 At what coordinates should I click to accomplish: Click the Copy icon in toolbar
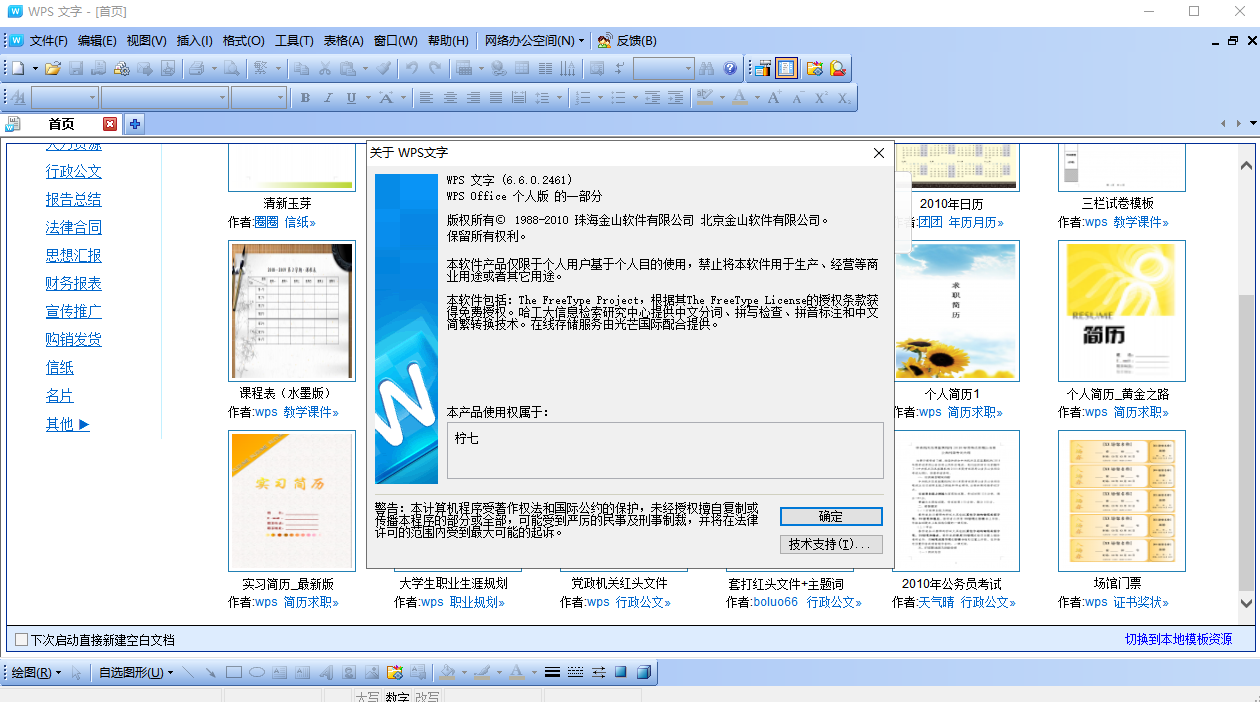[x=301, y=68]
